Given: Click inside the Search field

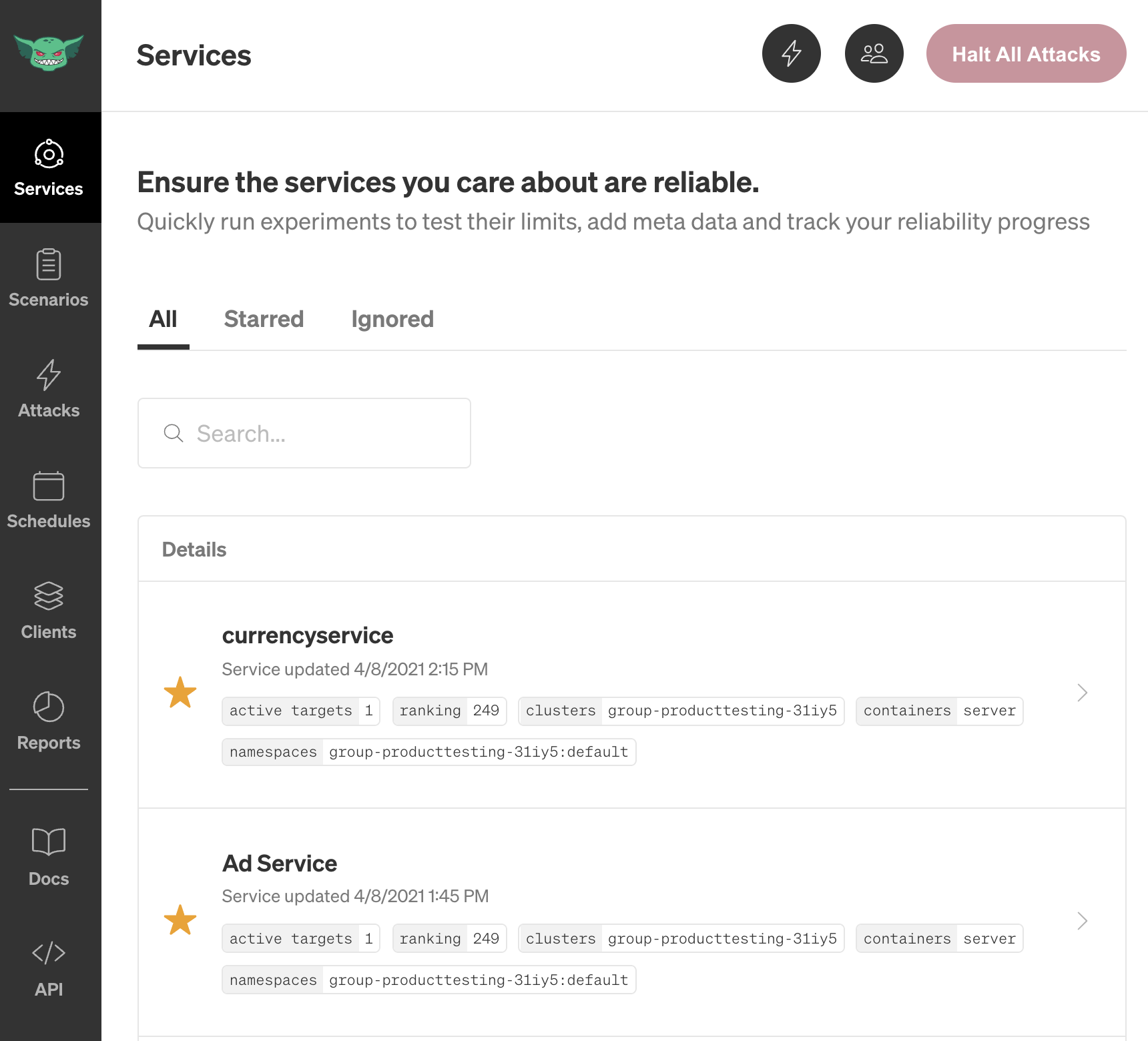Looking at the screenshot, I should [x=304, y=433].
